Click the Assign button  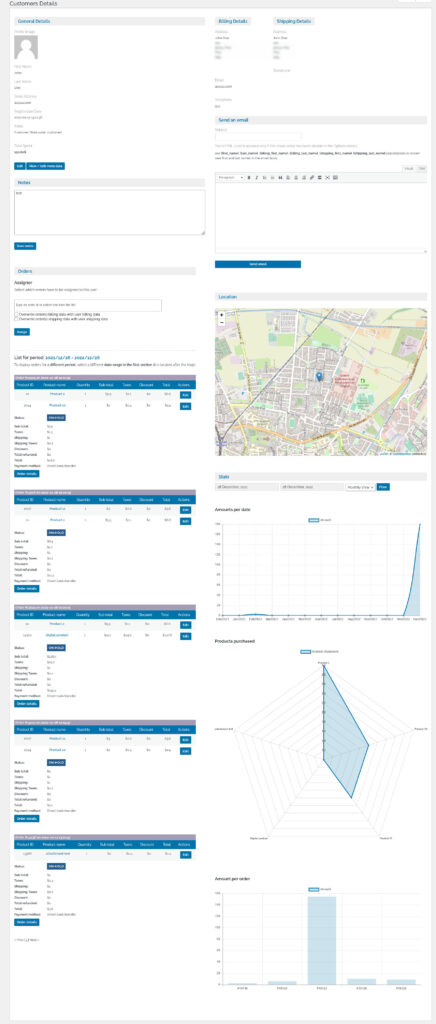click(x=22, y=332)
